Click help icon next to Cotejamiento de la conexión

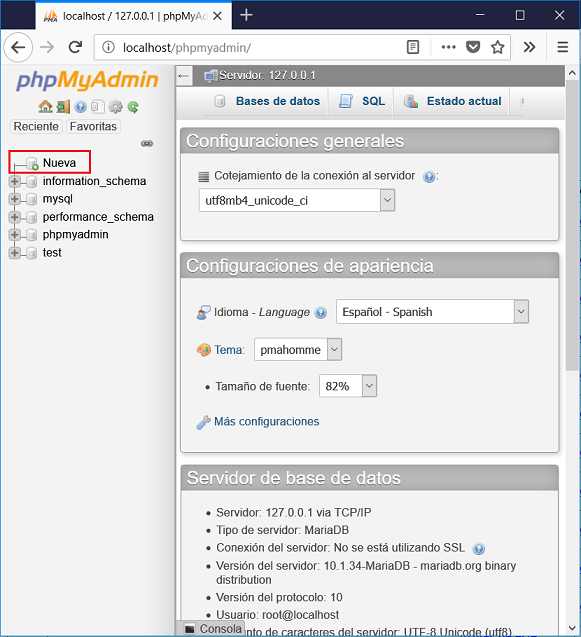pos(429,177)
